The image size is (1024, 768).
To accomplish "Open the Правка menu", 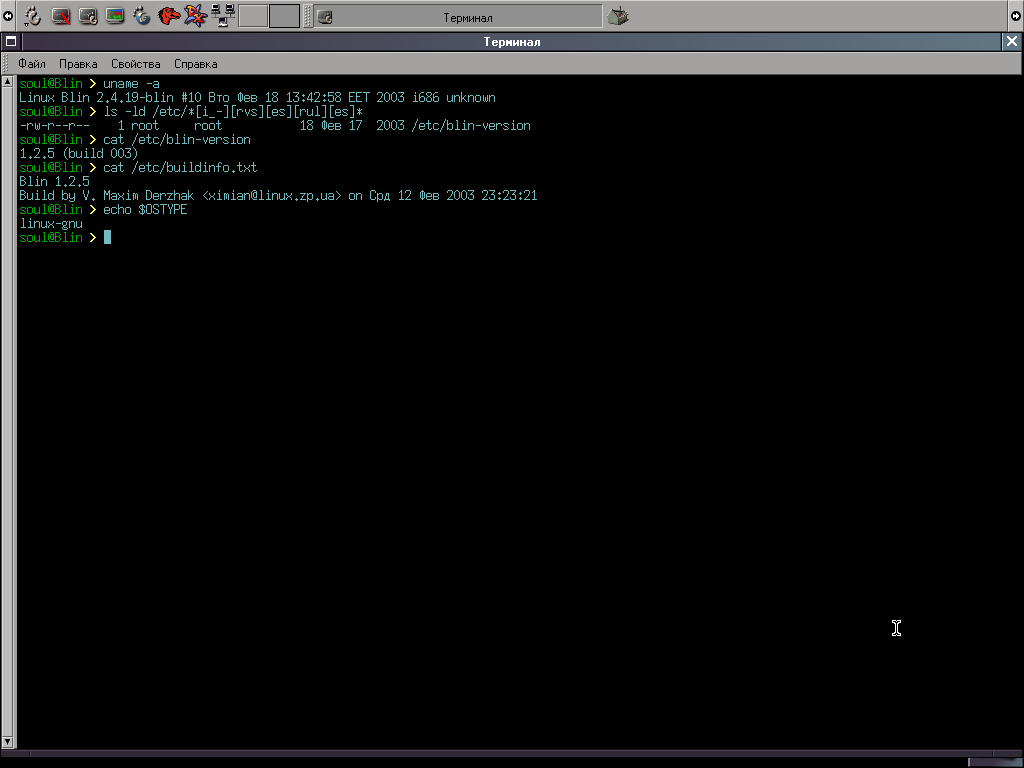I will click(x=78, y=64).
